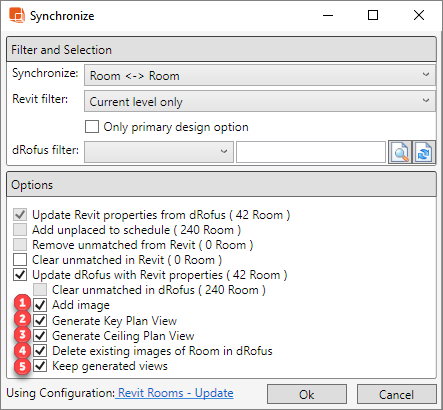Viewport: 443px width, 410px height.
Task: Click the Ok button
Action: (307, 394)
